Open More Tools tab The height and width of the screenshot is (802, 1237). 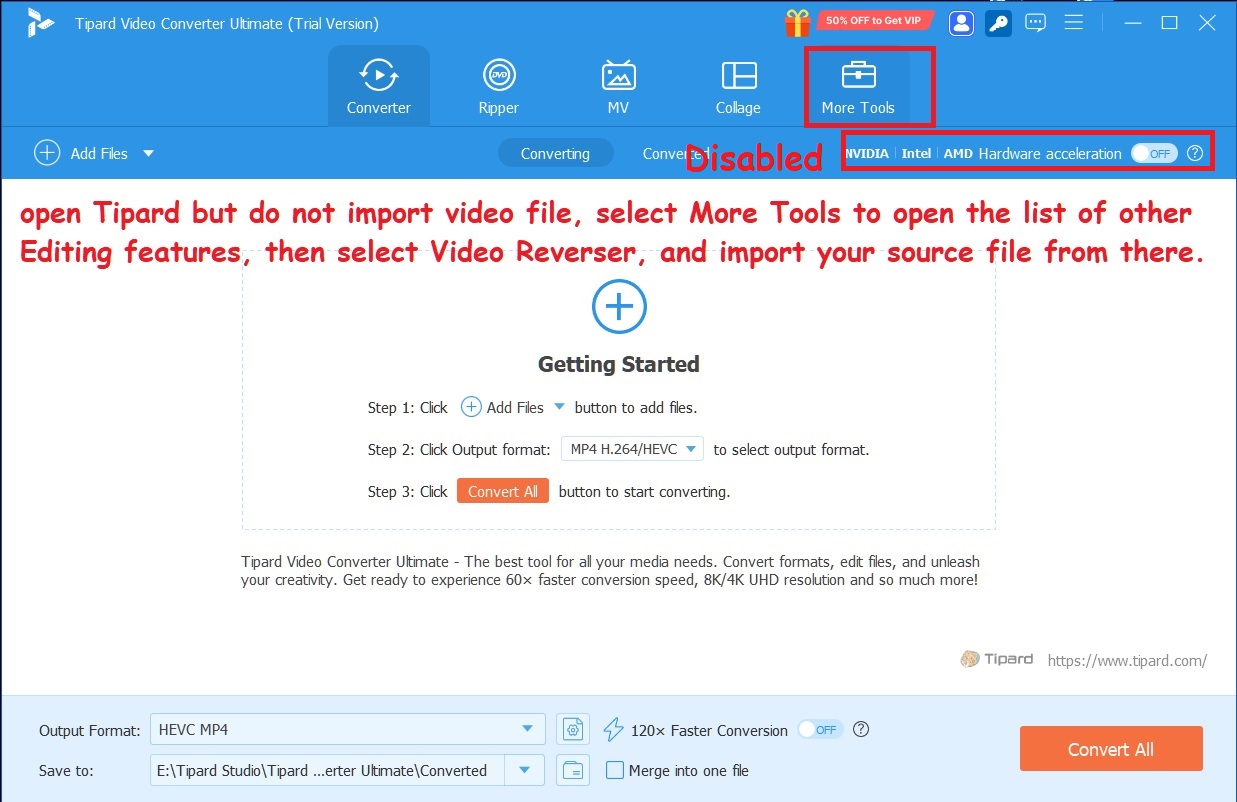[858, 86]
